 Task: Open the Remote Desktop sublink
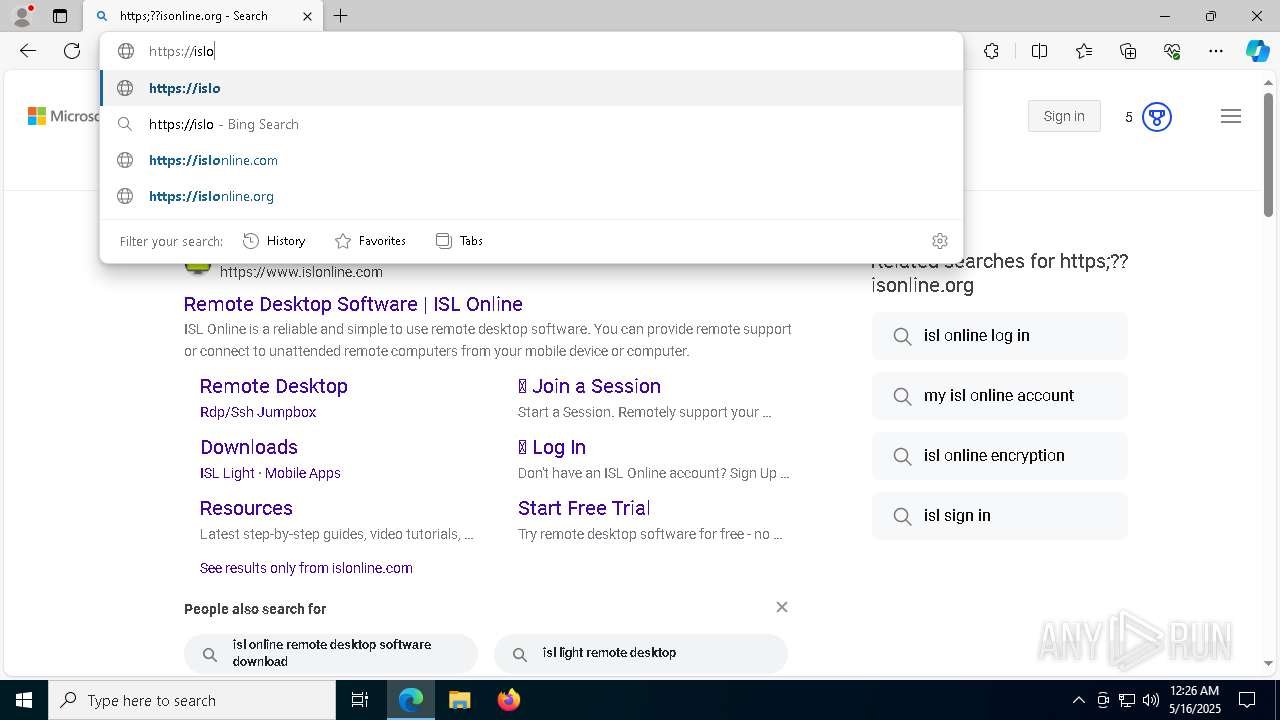point(274,386)
